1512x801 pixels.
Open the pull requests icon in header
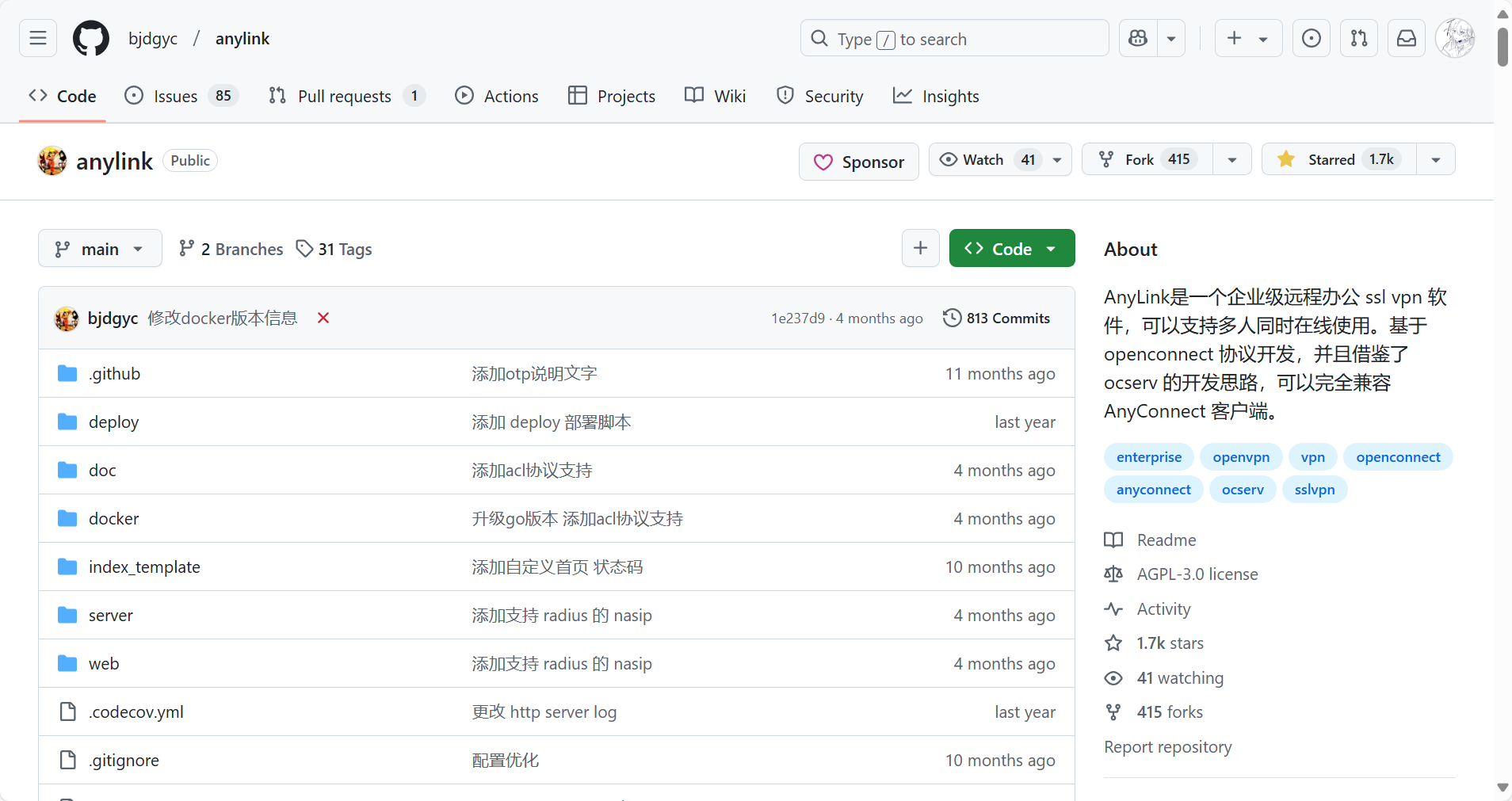coord(1359,38)
